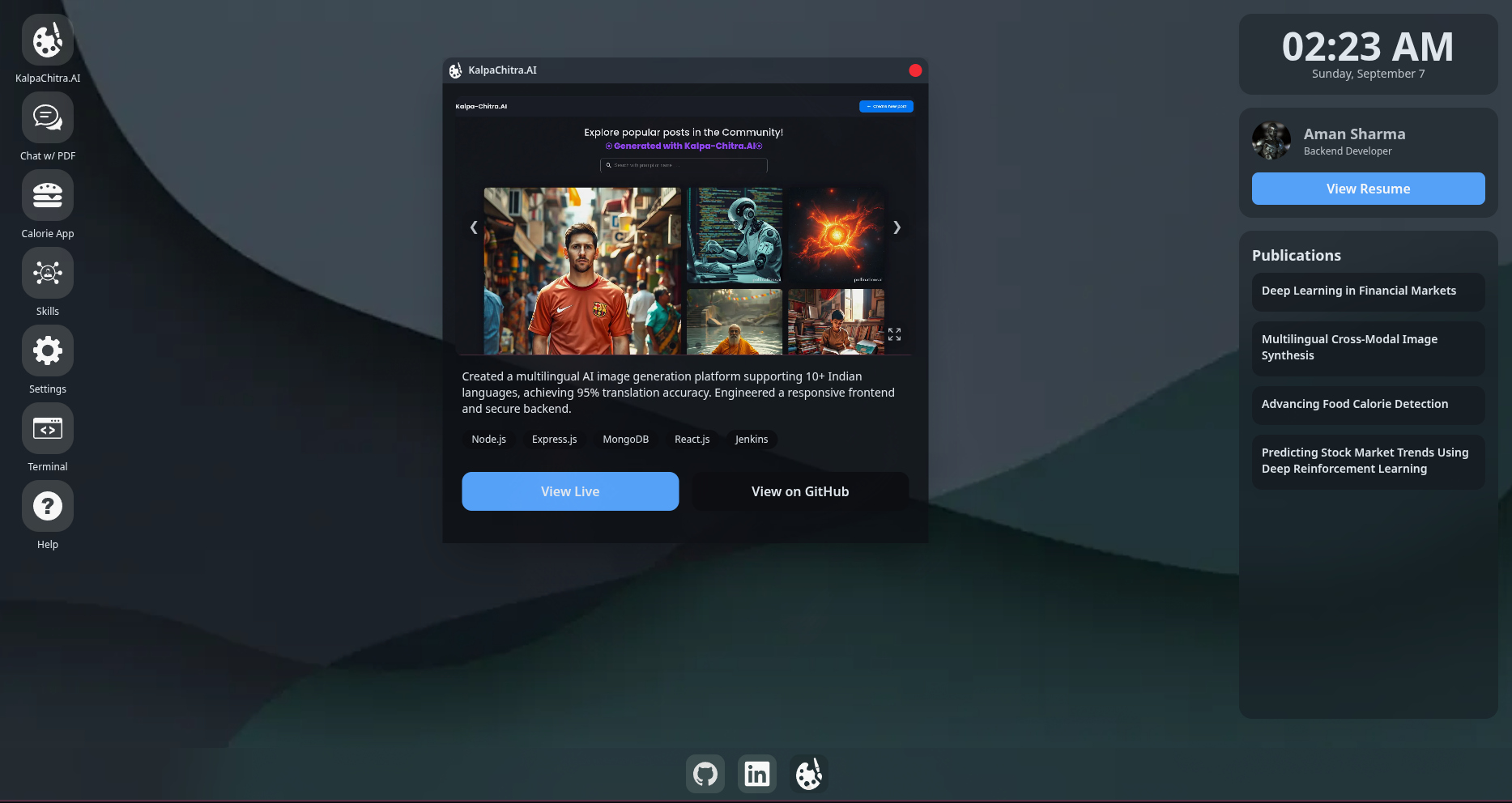Open LinkedIn from the bottom dock
Image resolution: width=1512 pixels, height=803 pixels.
(x=756, y=773)
